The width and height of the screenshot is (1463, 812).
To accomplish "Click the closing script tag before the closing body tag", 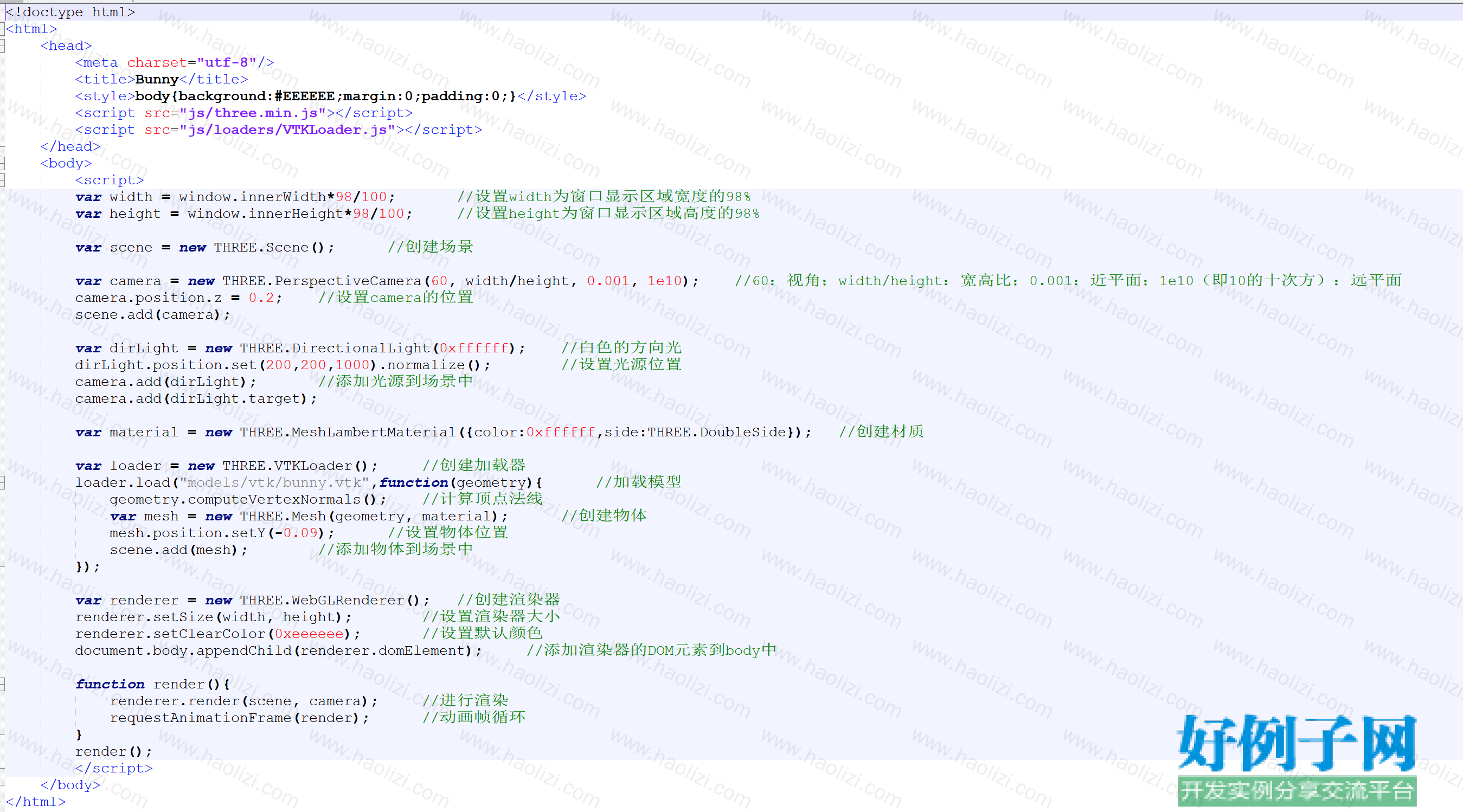I will click(x=113, y=768).
